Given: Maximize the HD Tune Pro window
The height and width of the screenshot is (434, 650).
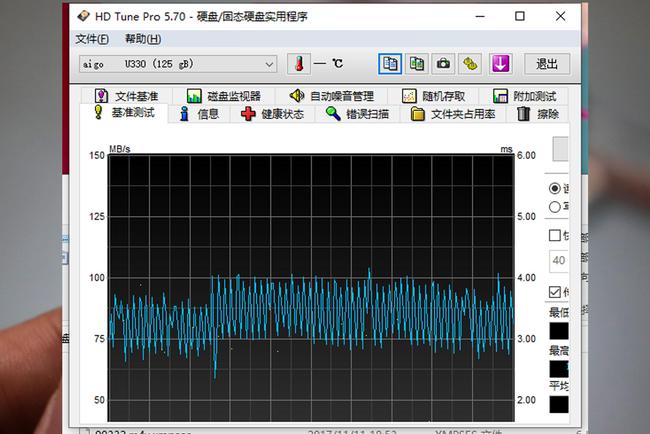Looking at the screenshot, I should [x=520, y=17].
